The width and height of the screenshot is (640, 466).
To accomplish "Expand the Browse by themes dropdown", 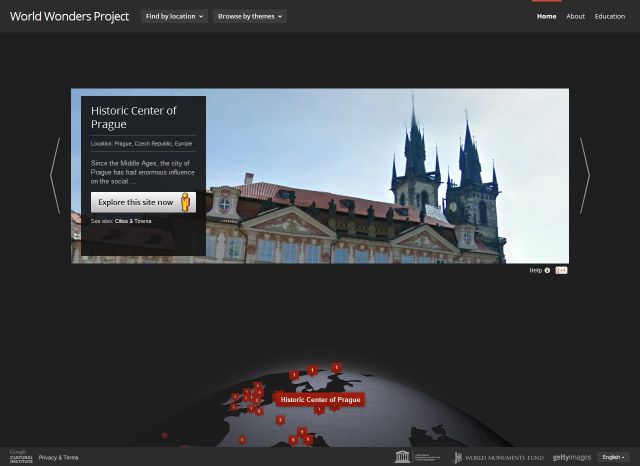I will tap(250, 16).
